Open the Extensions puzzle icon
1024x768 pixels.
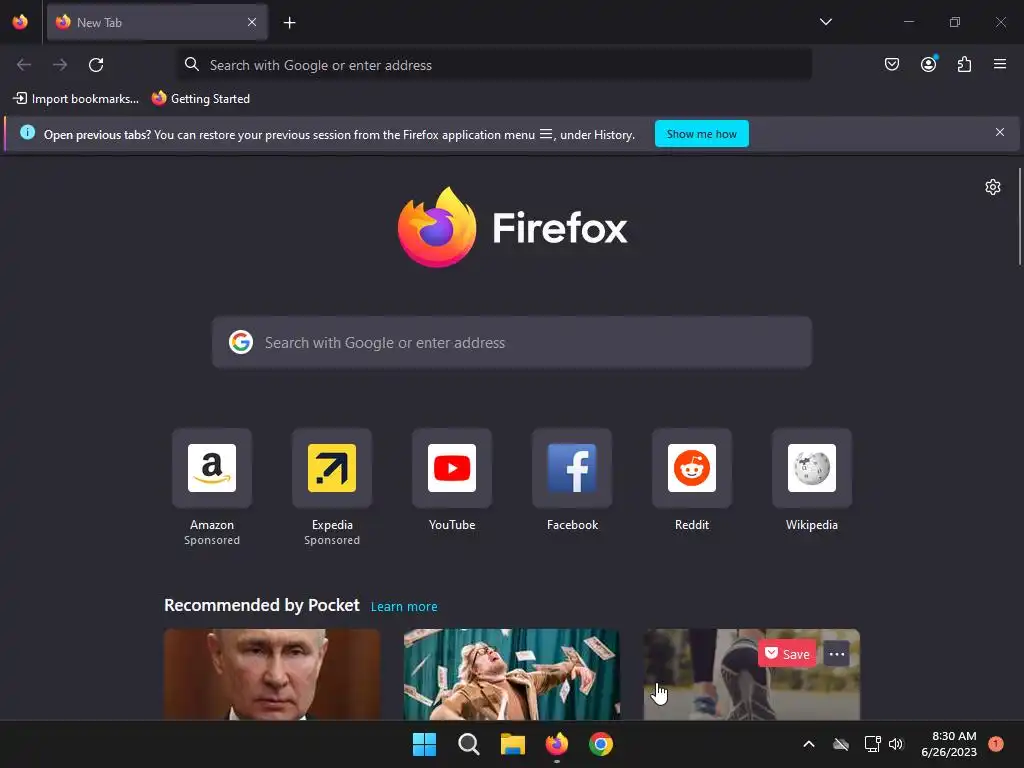(x=964, y=64)
